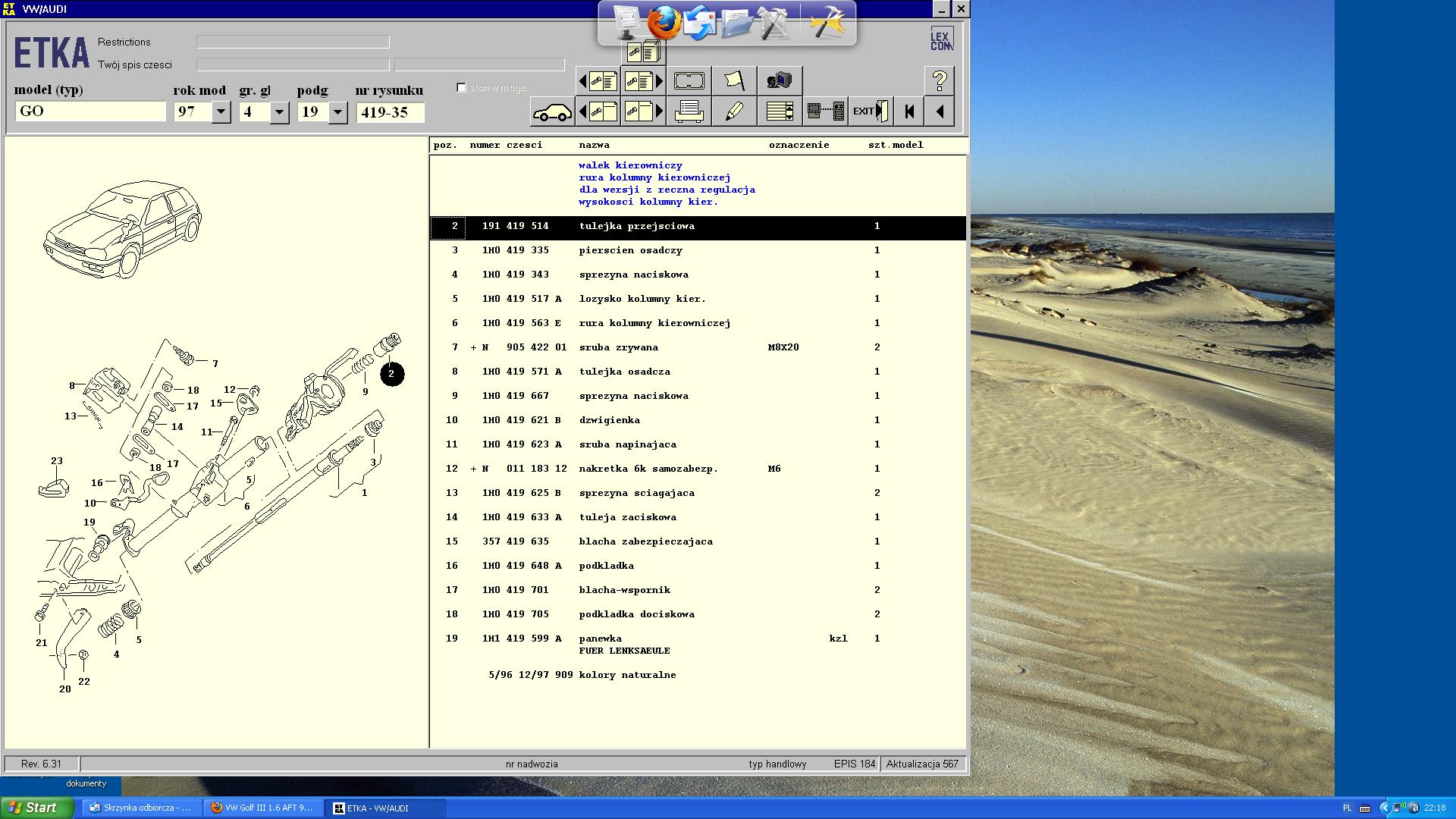The image size is (1456, 819).
Task: Click the model (typ) input field
Action: [89, 111]
